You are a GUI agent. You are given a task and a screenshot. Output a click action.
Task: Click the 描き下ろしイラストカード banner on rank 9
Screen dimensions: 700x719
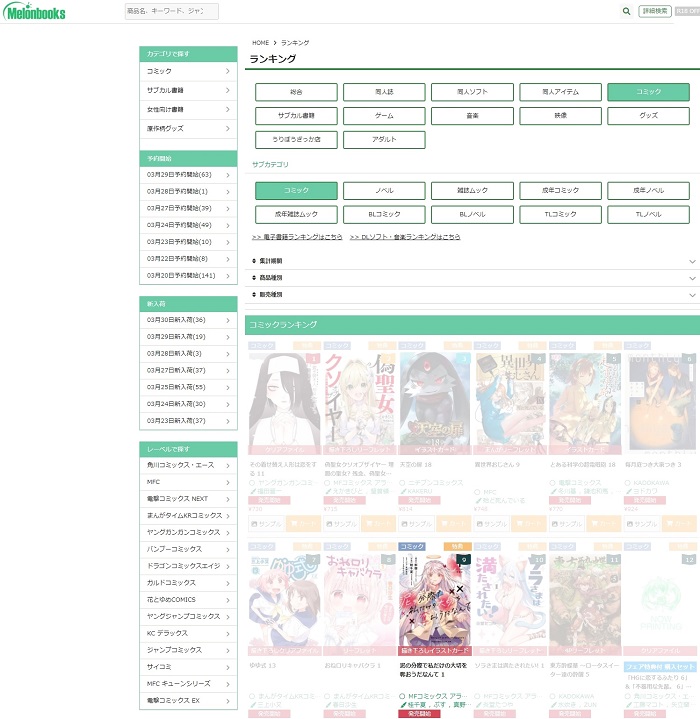pyautogui.click(x=435, y=651)
